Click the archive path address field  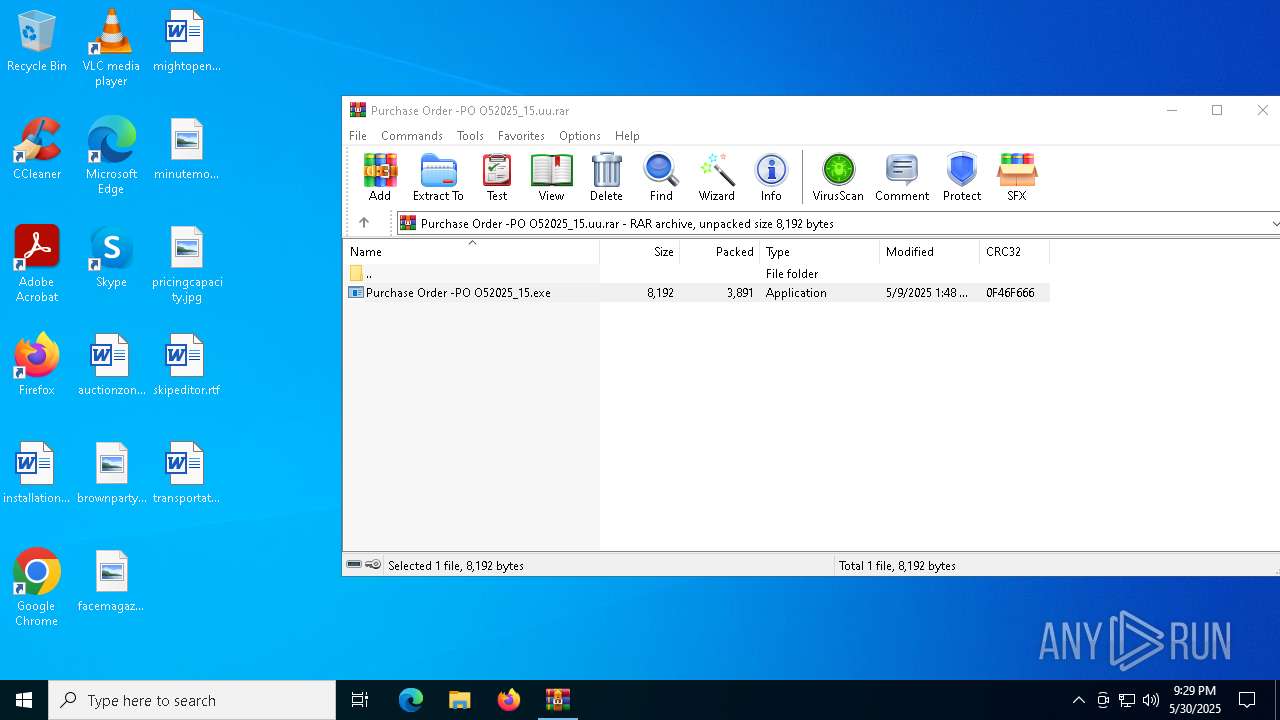[x=832, y=224]
